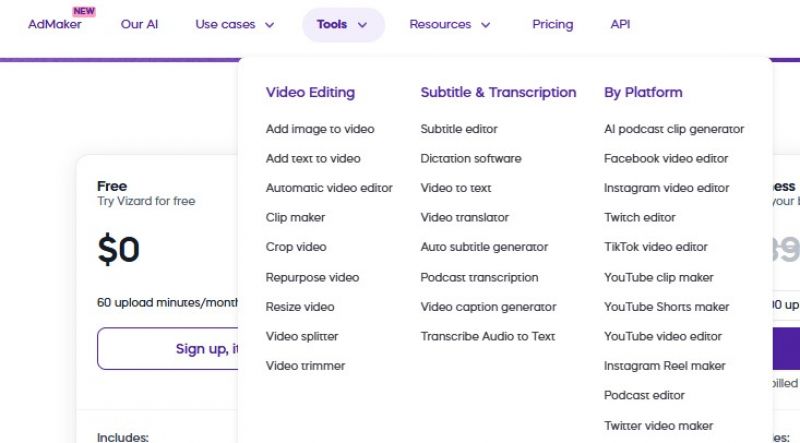Click the Use cases chevron arrow
The width and height of the screenshot is (800, 443).
coord(270,25)
